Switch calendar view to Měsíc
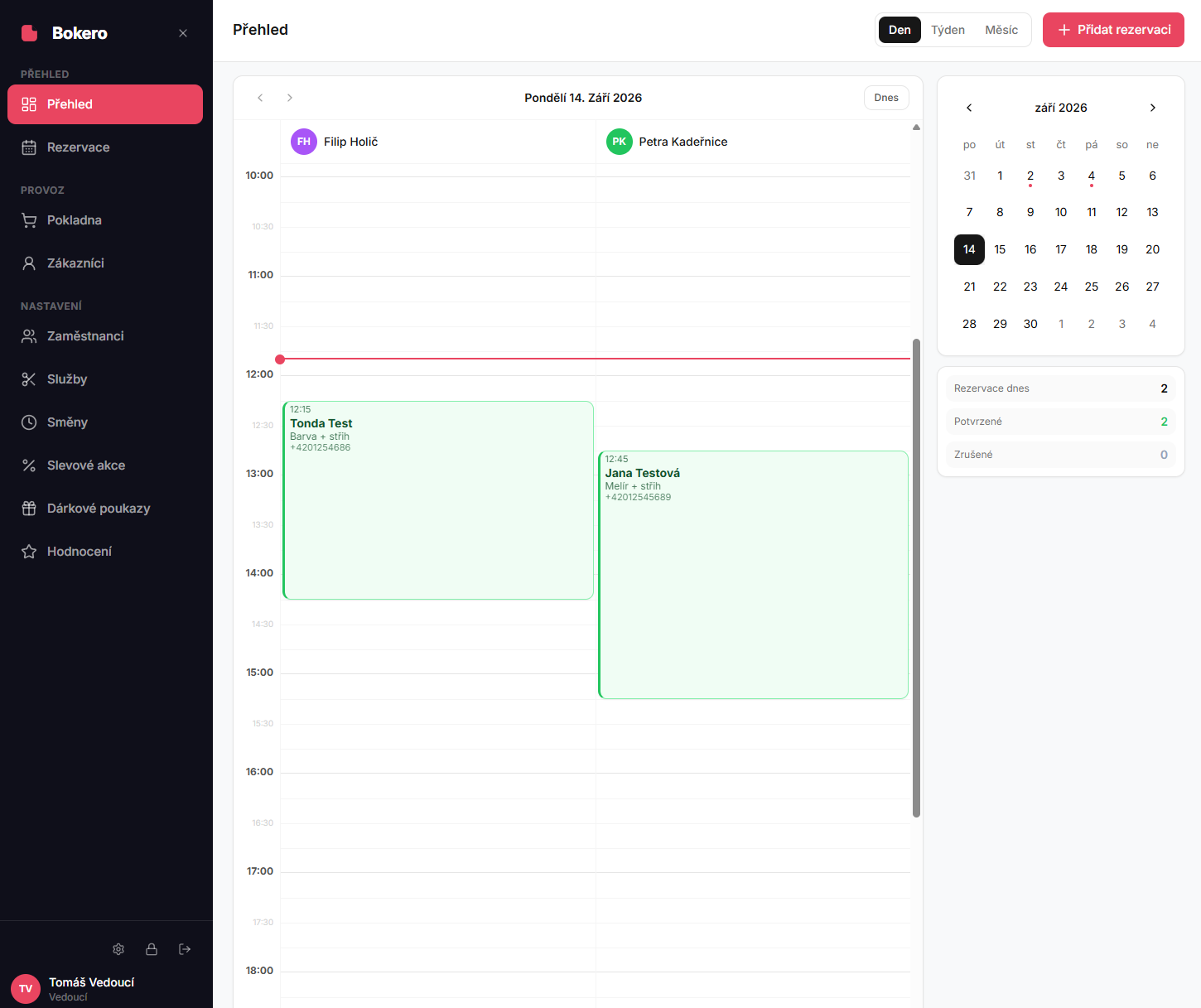Screen dimensions: 1201x1008 click(1001, 30)
